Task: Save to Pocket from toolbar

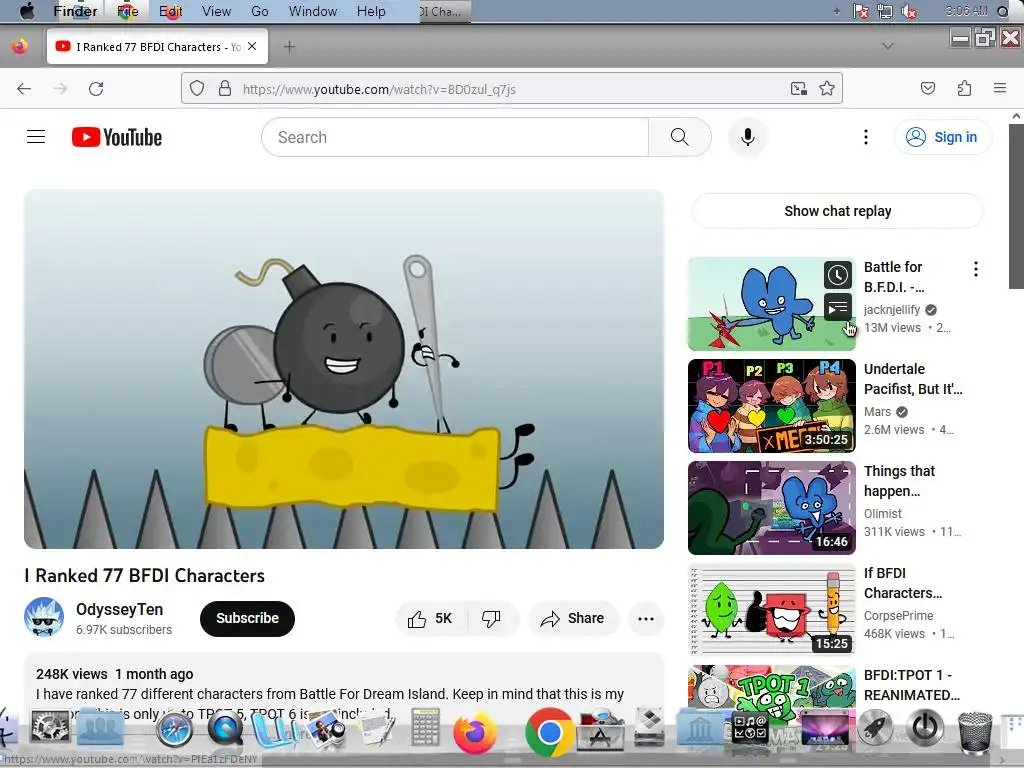Action: [x=928, y=88]
